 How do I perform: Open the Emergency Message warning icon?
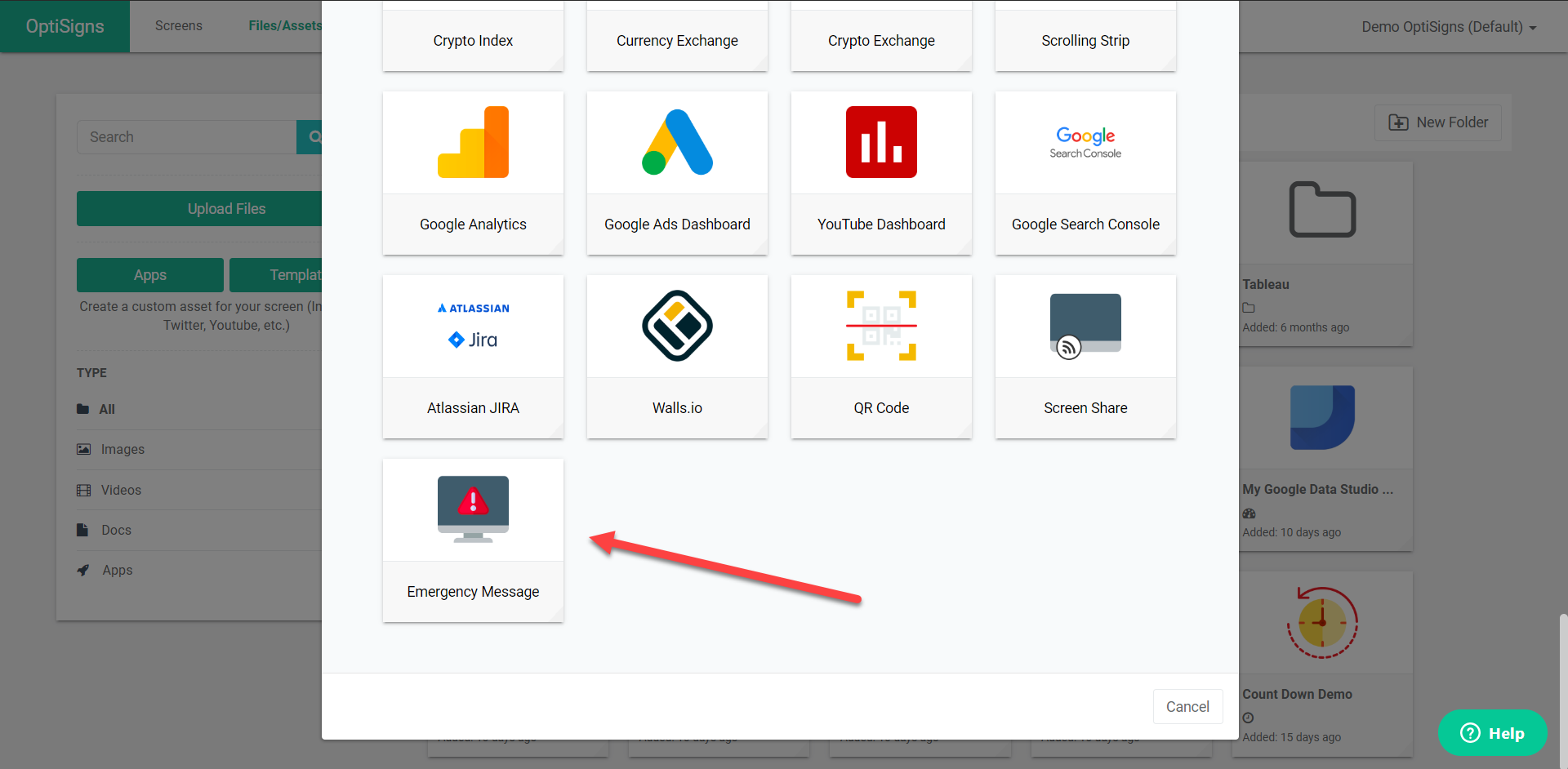pyautogui.click(x=473, y=509)
